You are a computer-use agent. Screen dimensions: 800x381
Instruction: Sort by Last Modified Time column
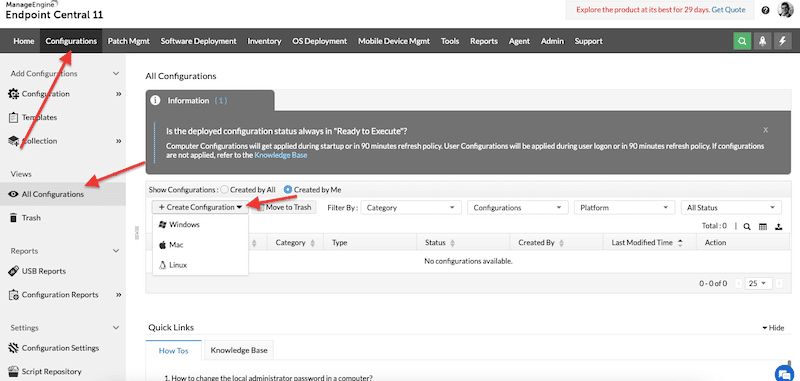[x=647, y=243]
